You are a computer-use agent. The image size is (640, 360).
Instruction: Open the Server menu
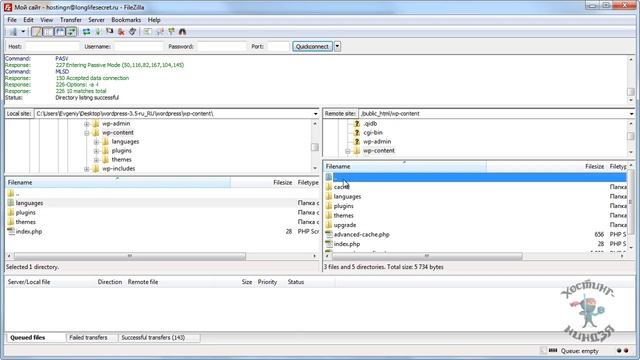pos(96,20)
